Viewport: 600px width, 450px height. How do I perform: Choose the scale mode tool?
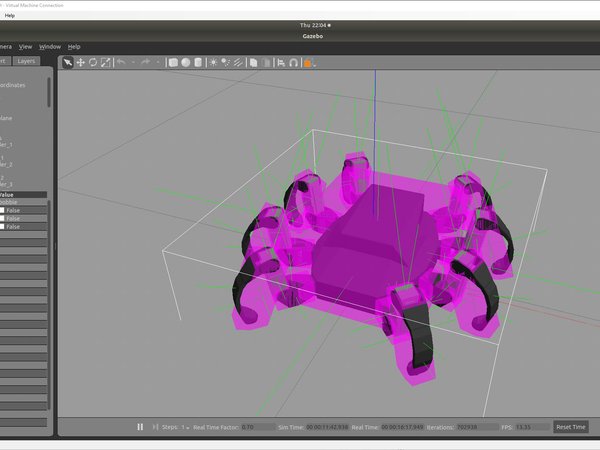[104, 62]
